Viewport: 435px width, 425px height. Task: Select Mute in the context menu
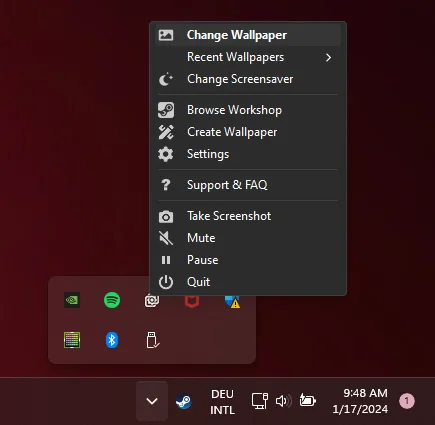(x=248, y=238)
